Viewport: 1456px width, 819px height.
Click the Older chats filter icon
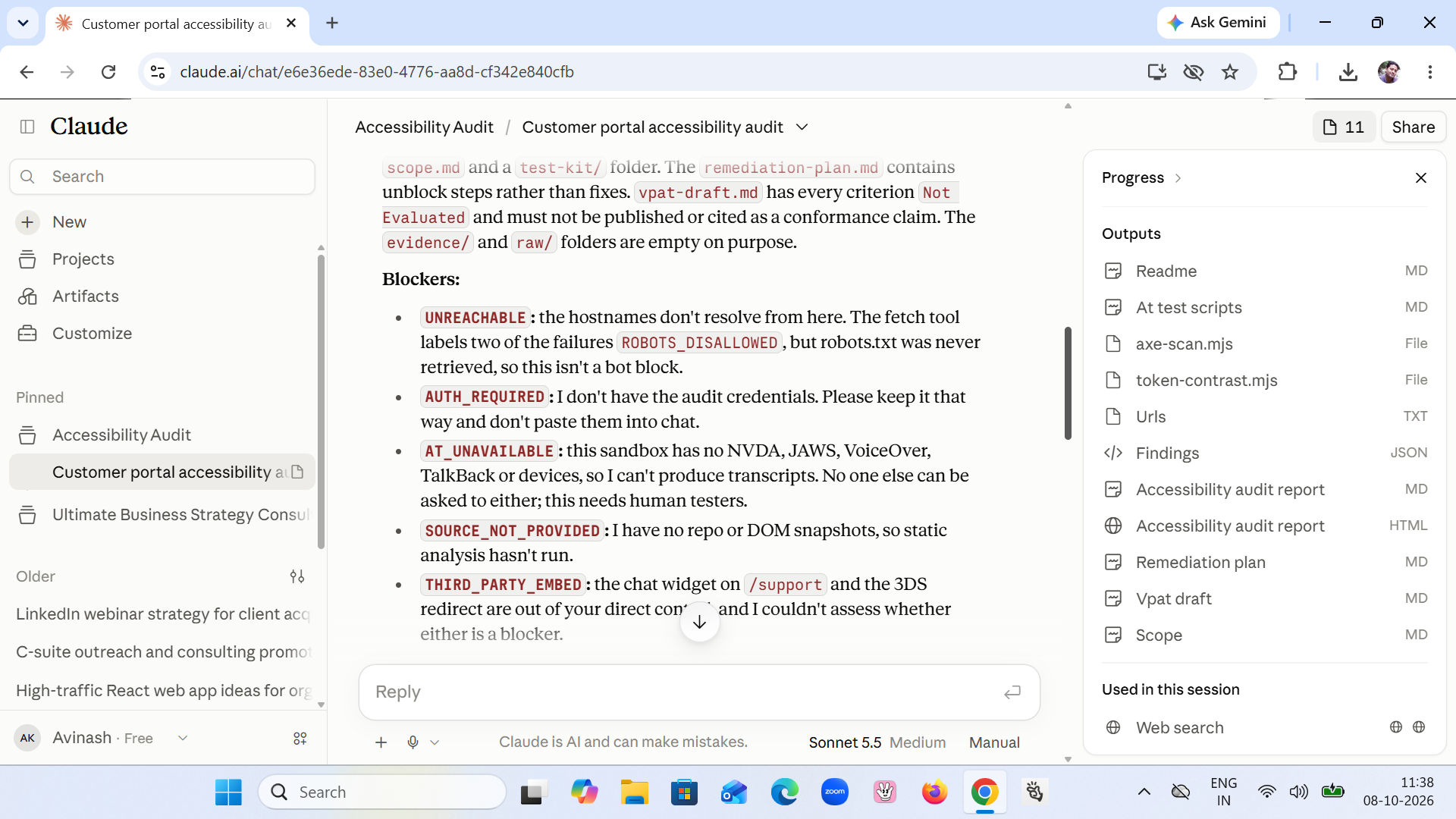(x=297, y=577)
